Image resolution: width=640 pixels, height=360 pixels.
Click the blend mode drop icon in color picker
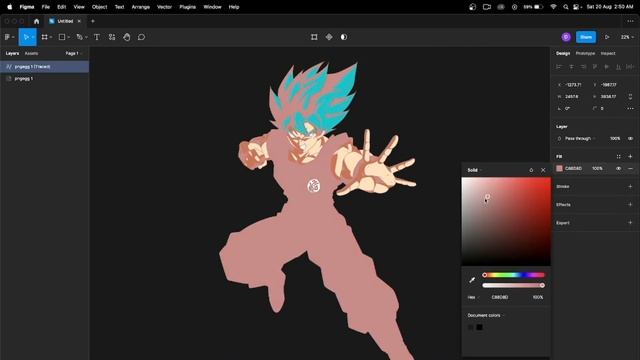click(x=531, y=170)
